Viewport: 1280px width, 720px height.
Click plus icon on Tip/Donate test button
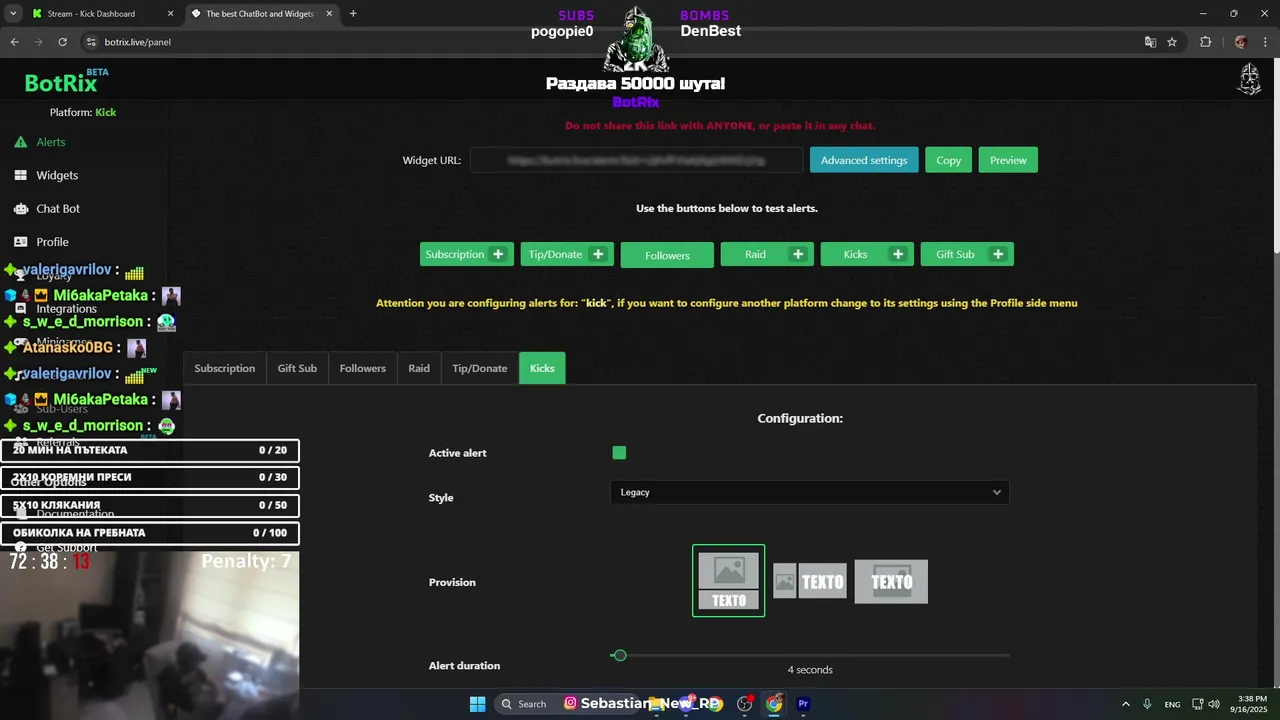[598, 254]
